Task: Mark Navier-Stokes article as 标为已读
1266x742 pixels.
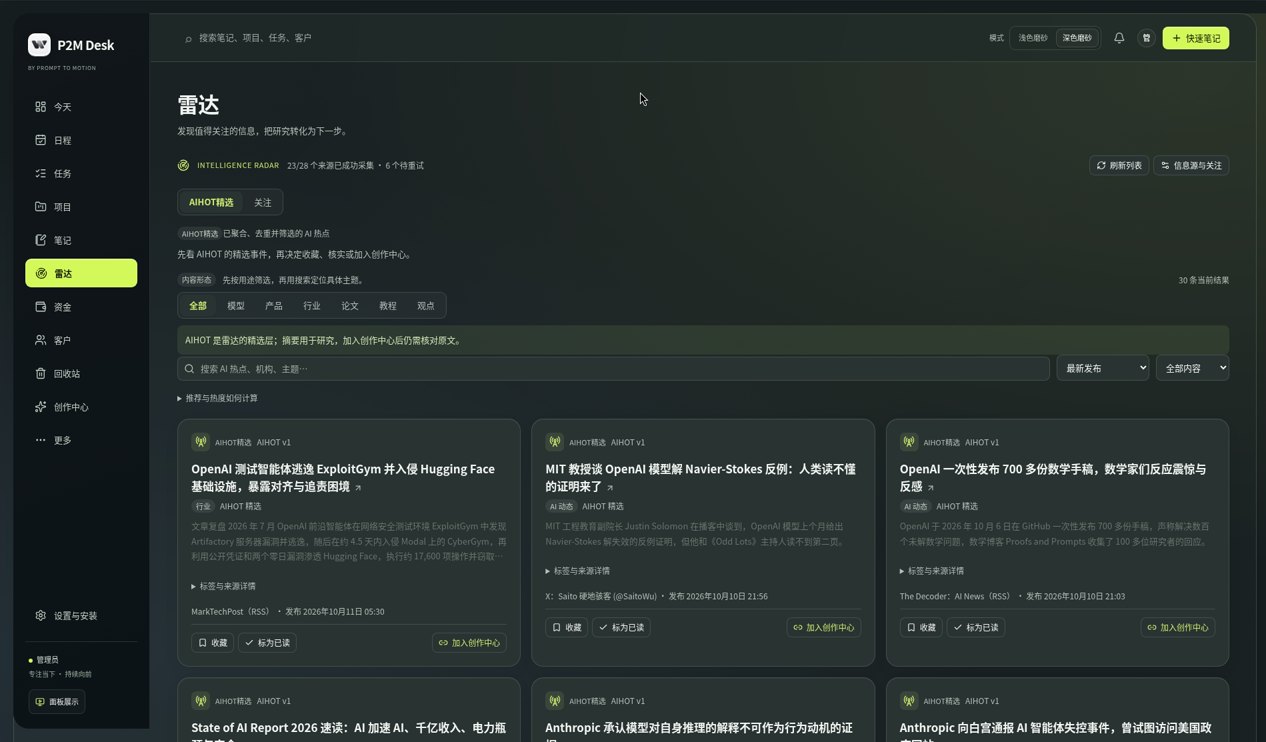Action: [x=621, y=628]
